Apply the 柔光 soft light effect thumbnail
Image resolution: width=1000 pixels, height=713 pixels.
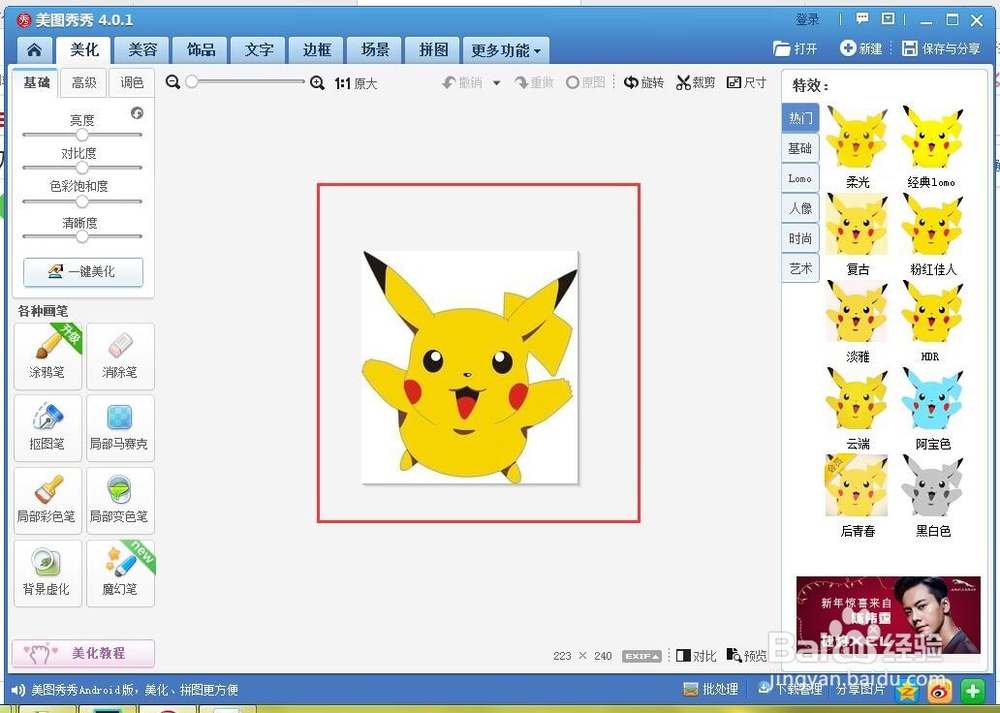(857, 137)
